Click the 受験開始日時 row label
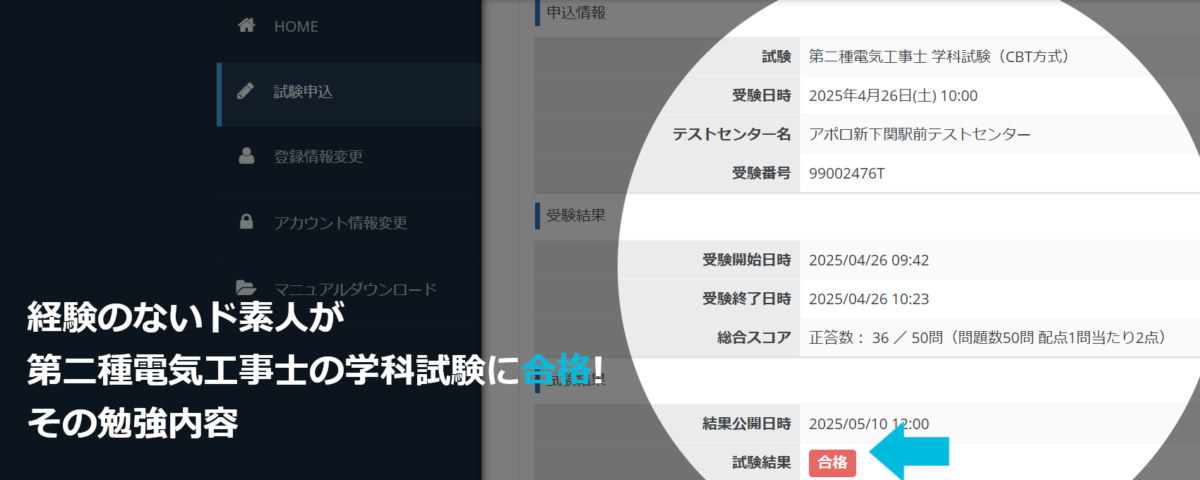Viewport: 1200px width, 480px height. coord(747,260)
